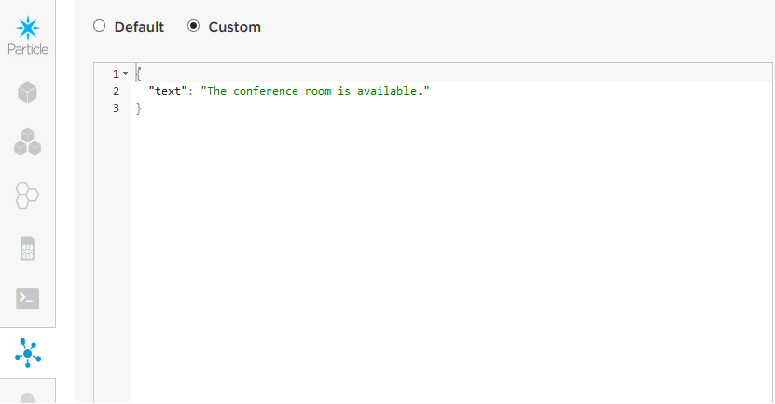Select the Custom radio button

194,27
